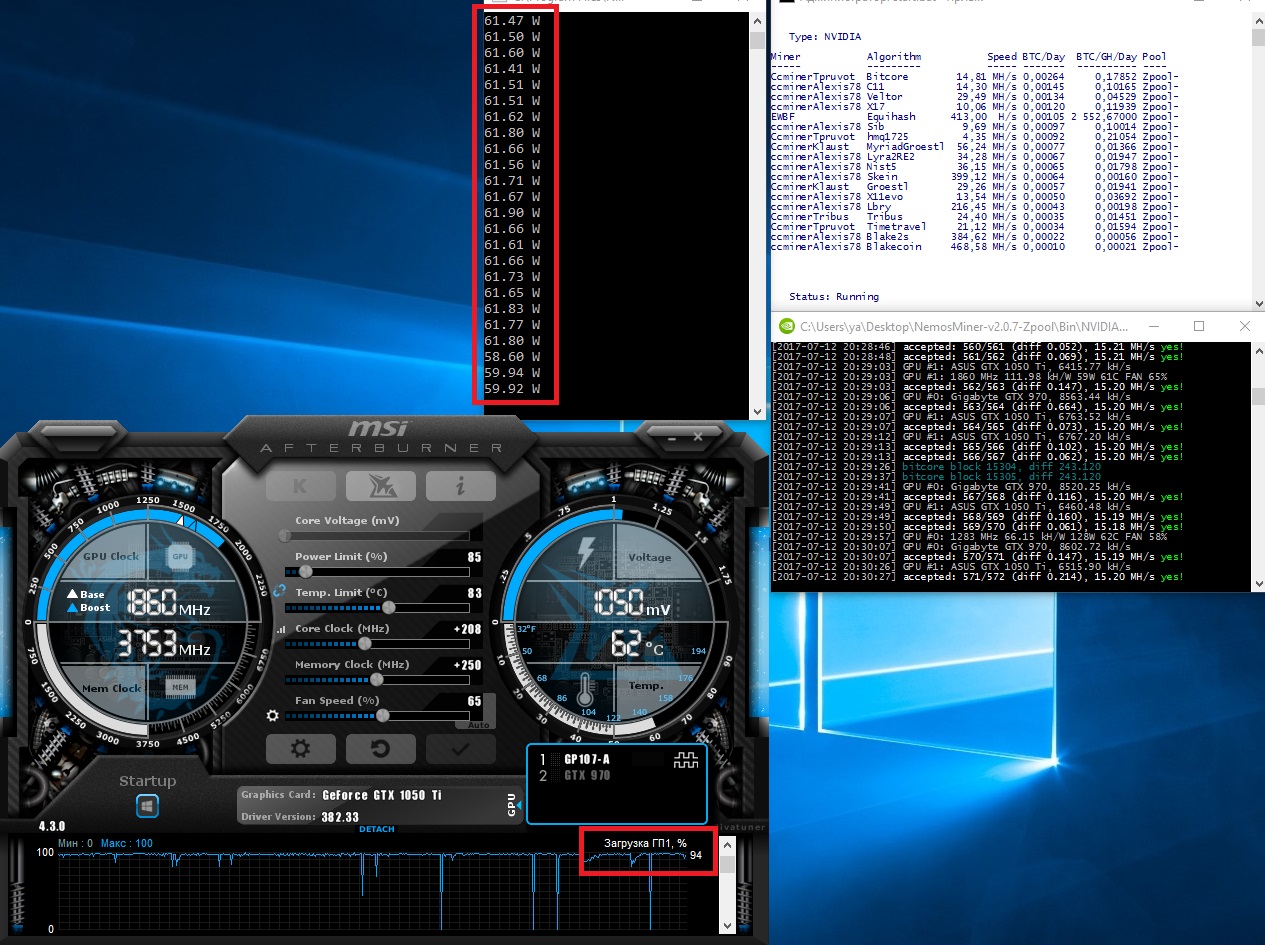Click the 'Equihash' algorithm row text
1265x945 pixels.
pos(891,117)
